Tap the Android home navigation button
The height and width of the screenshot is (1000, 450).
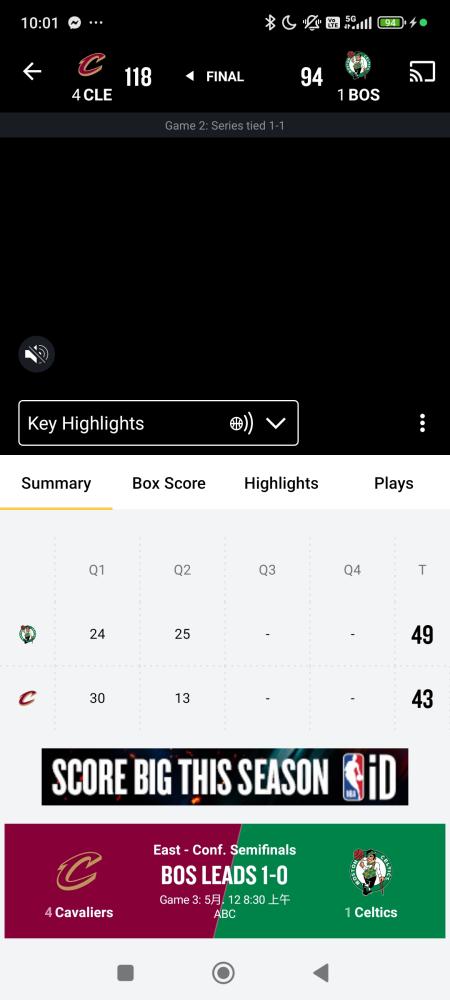(223, 973)
